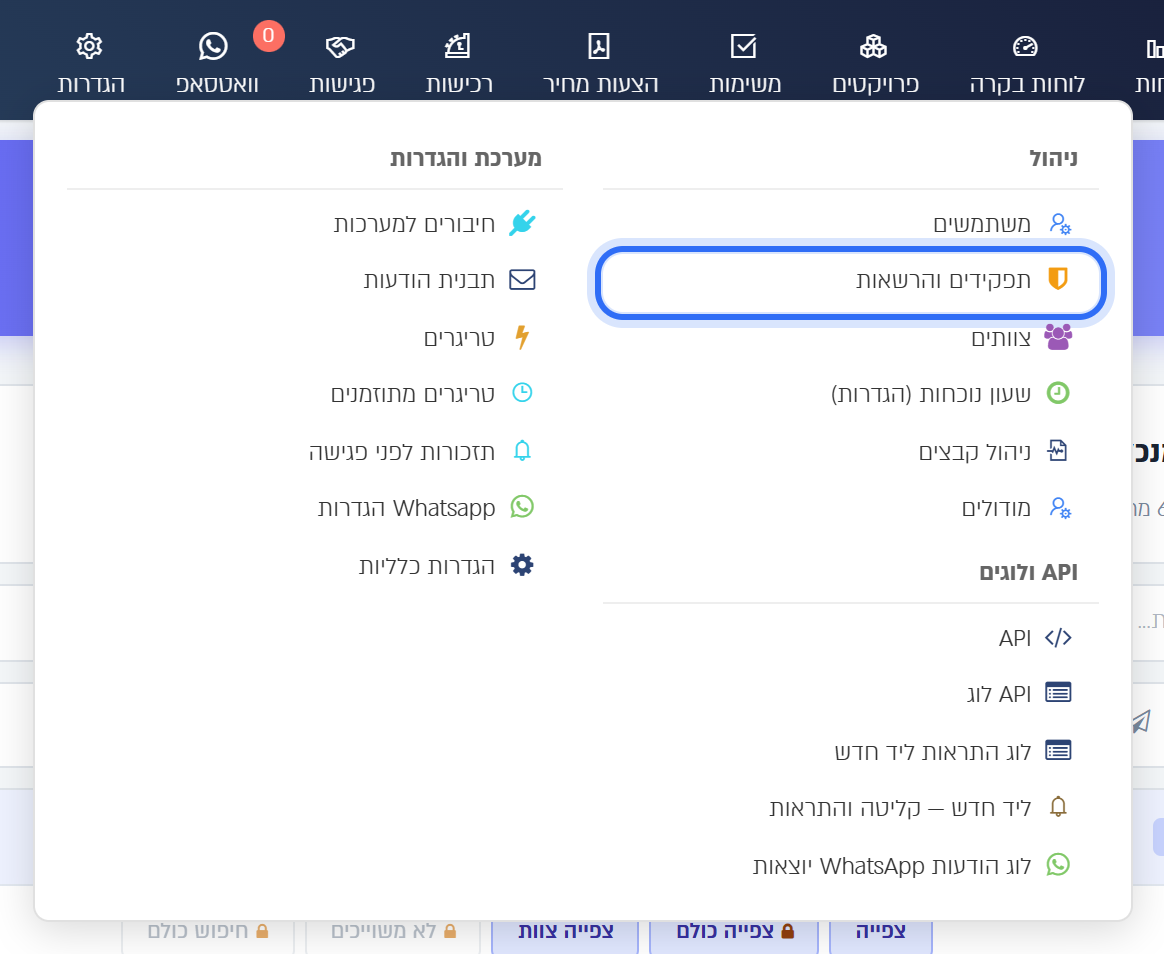Click the פרויקטים label in top navigation
1164x954 pixels.
tap(875, 84)
